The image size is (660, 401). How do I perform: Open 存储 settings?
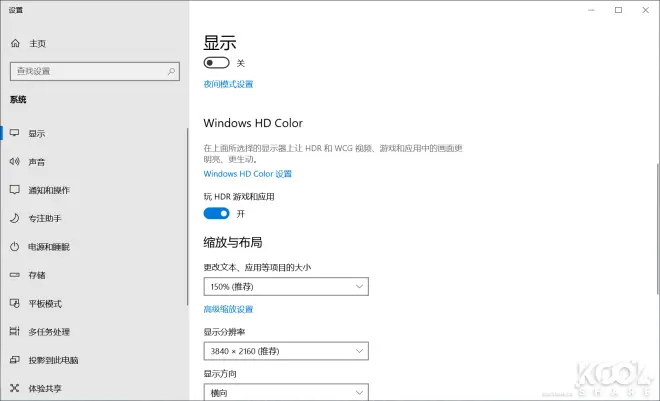37,275
